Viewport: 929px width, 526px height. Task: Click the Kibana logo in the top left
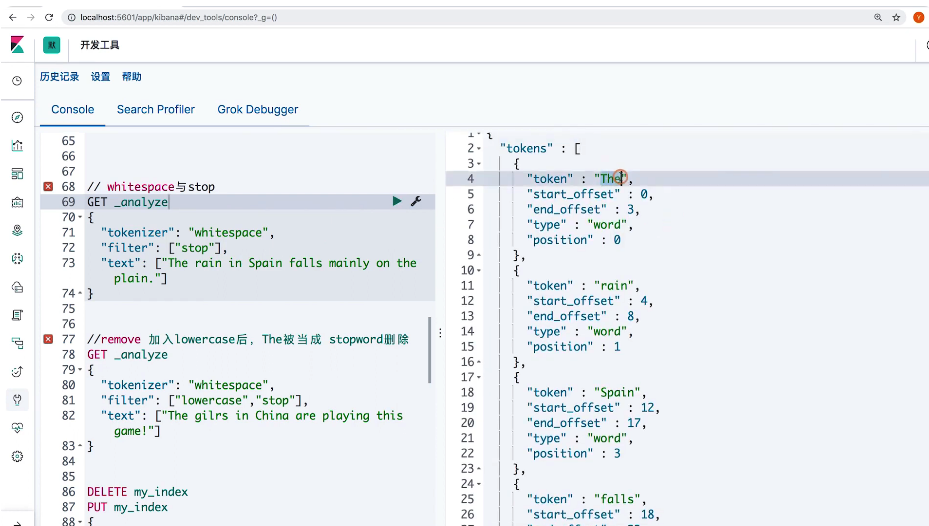17,45
